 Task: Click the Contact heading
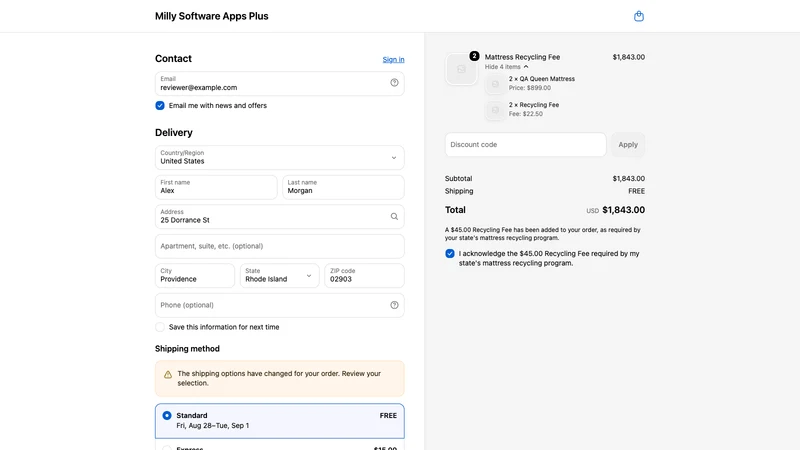(173, 59)
